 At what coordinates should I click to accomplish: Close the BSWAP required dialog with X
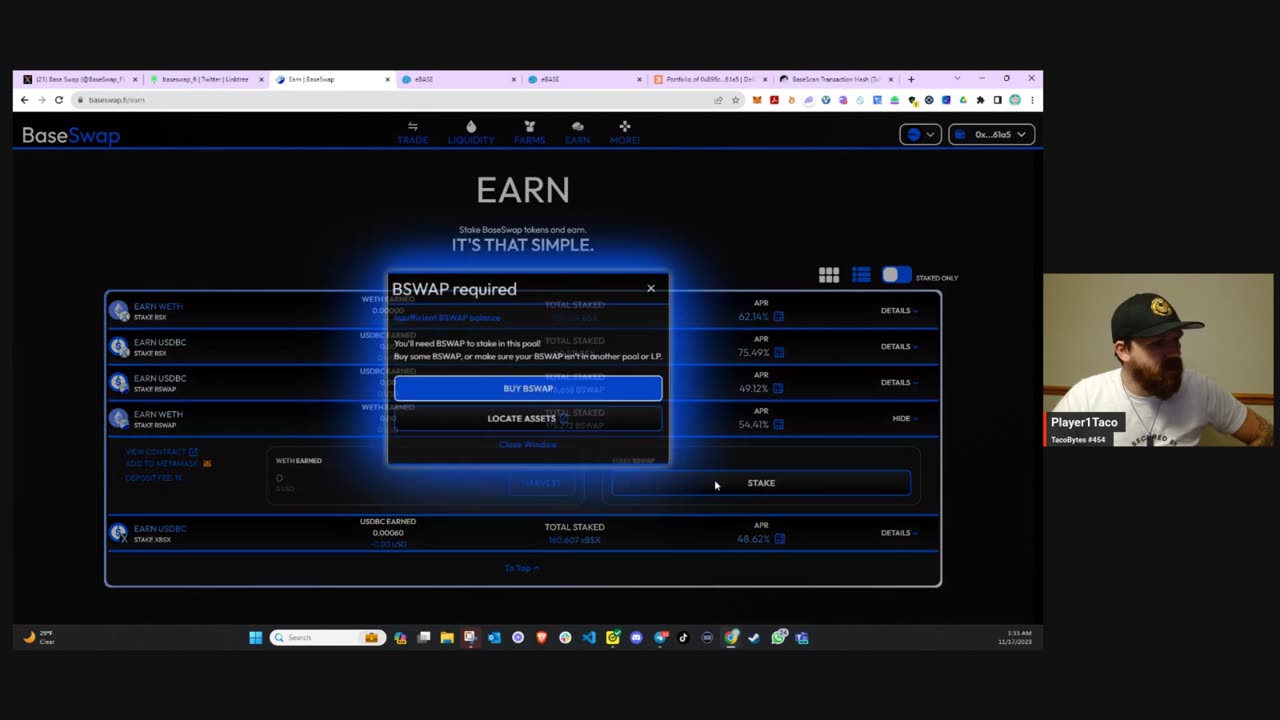point(651,289)
